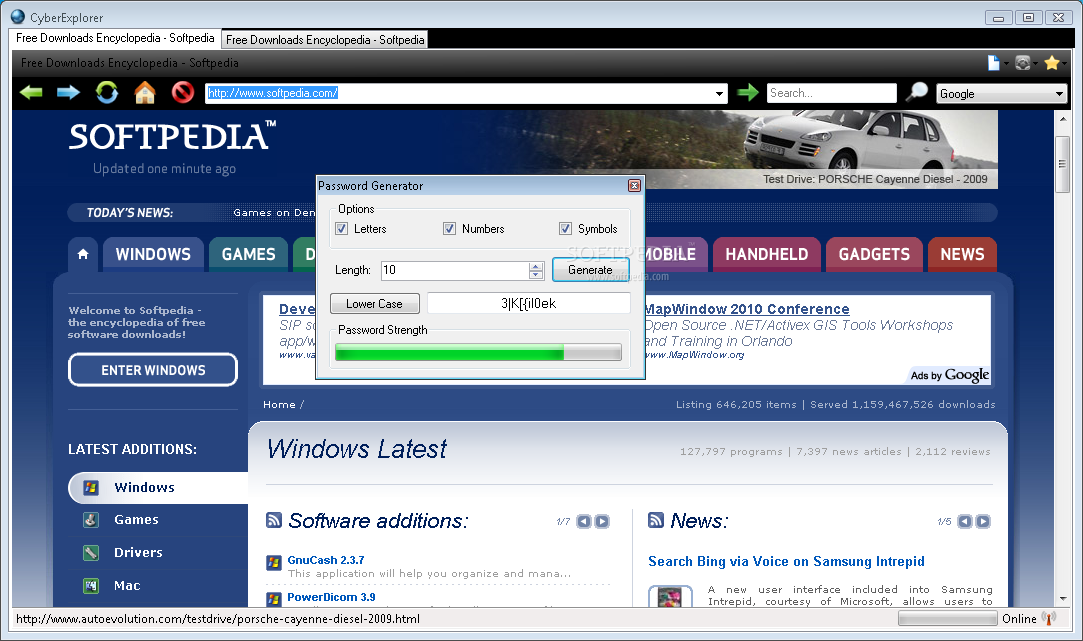Click the status bar loading progress bar
The width and height of the screenshot is (1083, 641).
point(947,619)
